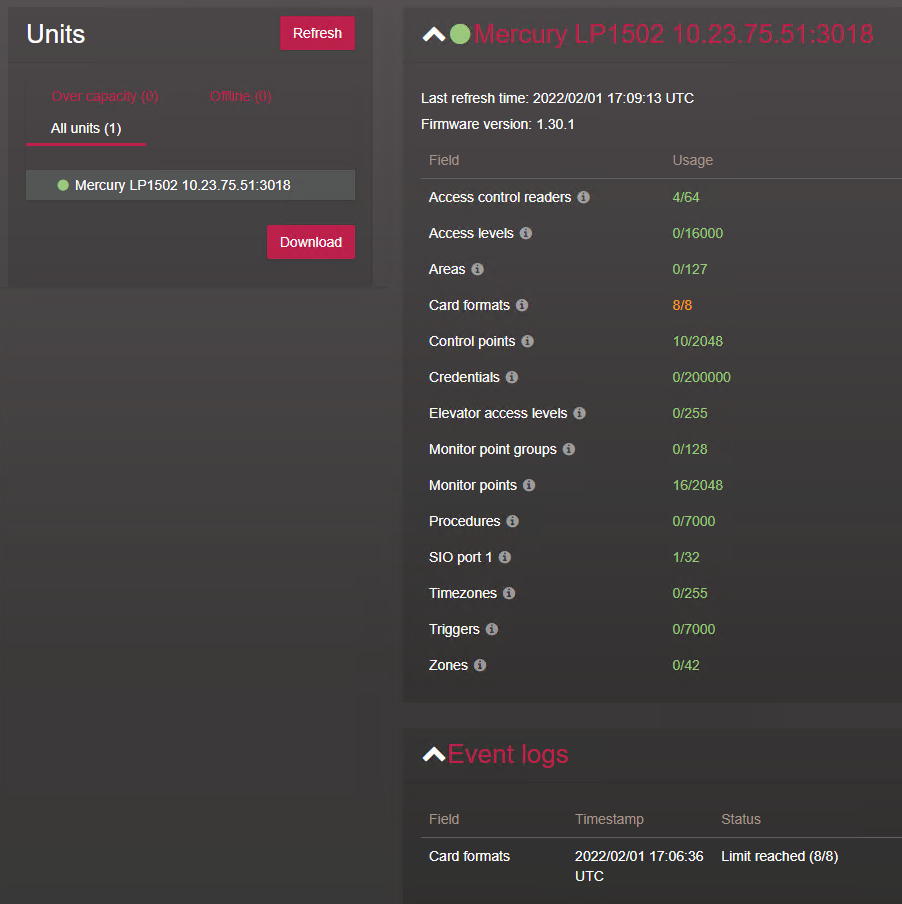
Task: Click the SIO port 1 info icon
Action: [x=505, y=557]
